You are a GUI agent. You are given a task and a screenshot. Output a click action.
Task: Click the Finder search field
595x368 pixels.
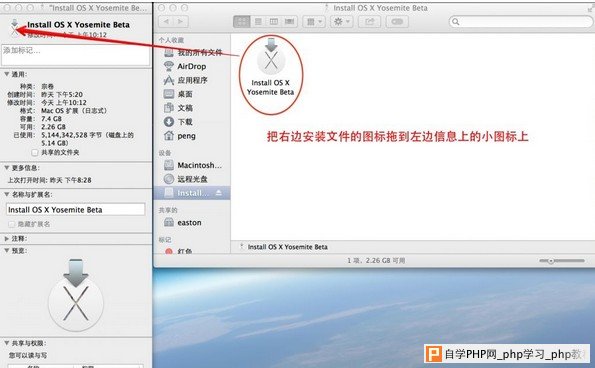point(521,22)
